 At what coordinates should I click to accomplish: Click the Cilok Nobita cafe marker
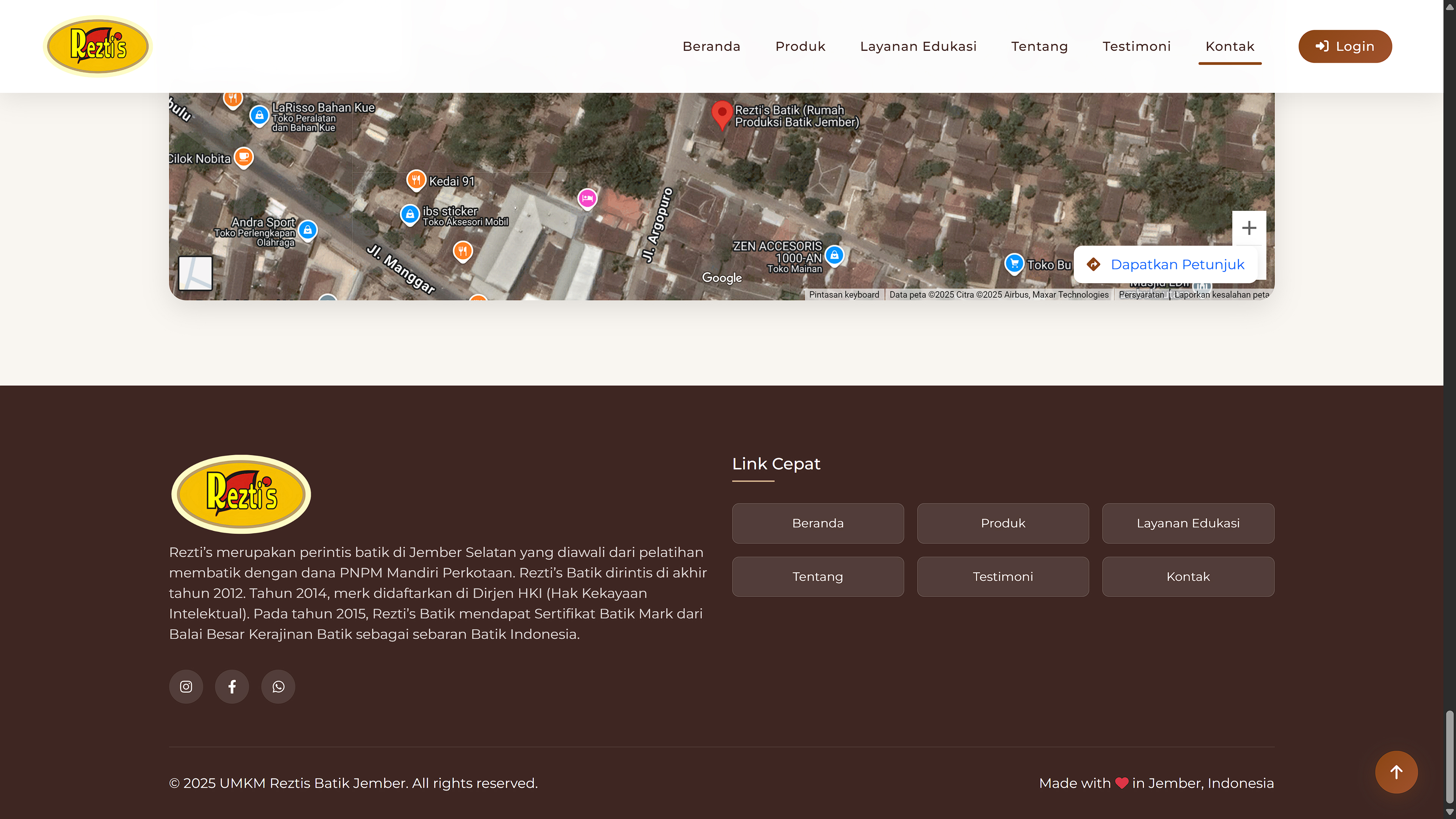pos(243,157)
